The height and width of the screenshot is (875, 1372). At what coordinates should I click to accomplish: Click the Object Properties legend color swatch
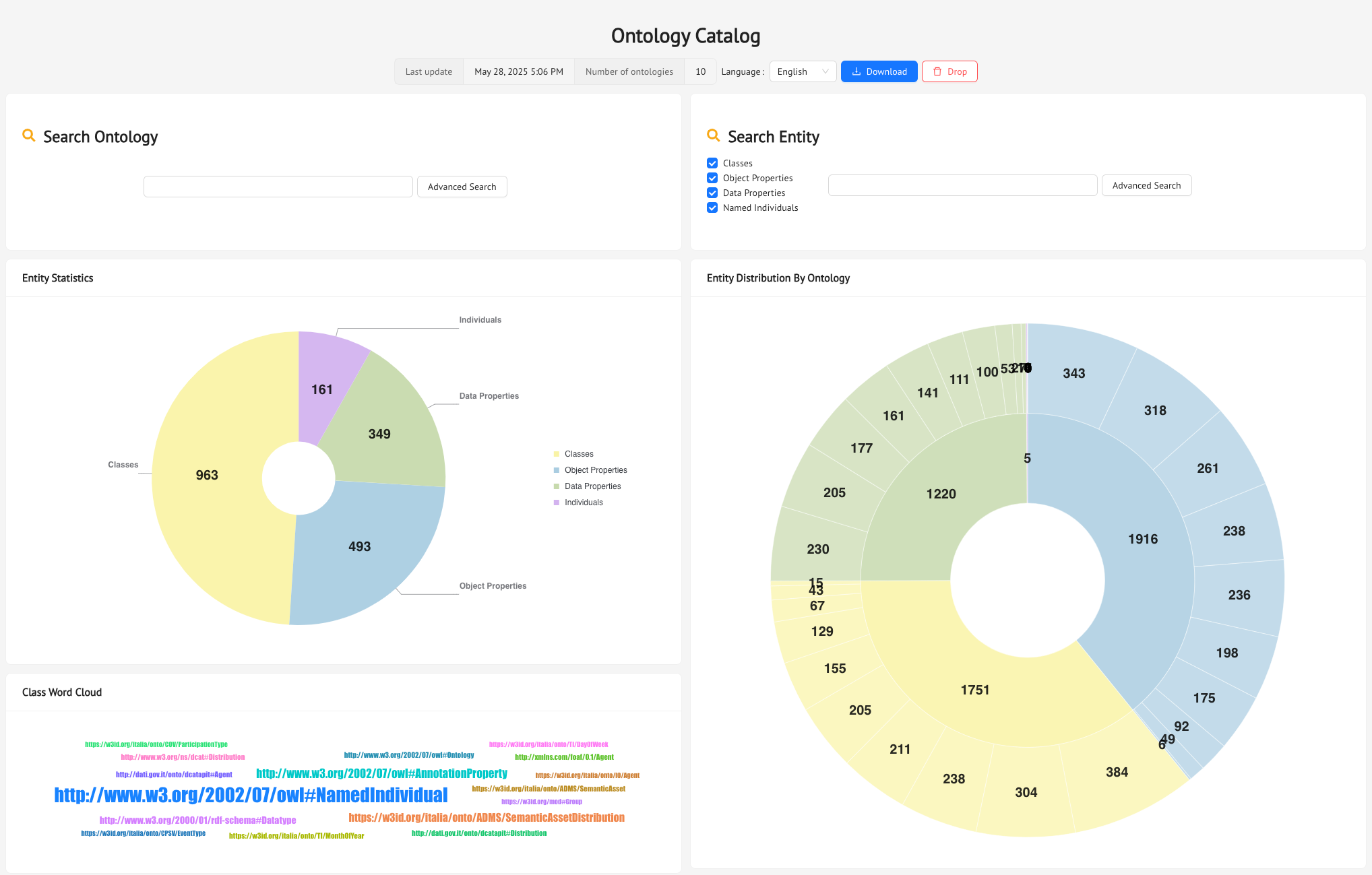[556, 469]
